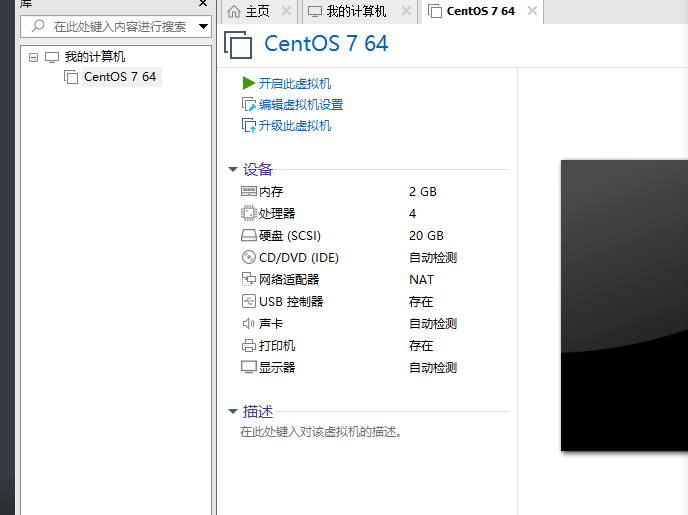Click the 处理器 device label
This screenshot has width=688, height=515.
(277, 214)
